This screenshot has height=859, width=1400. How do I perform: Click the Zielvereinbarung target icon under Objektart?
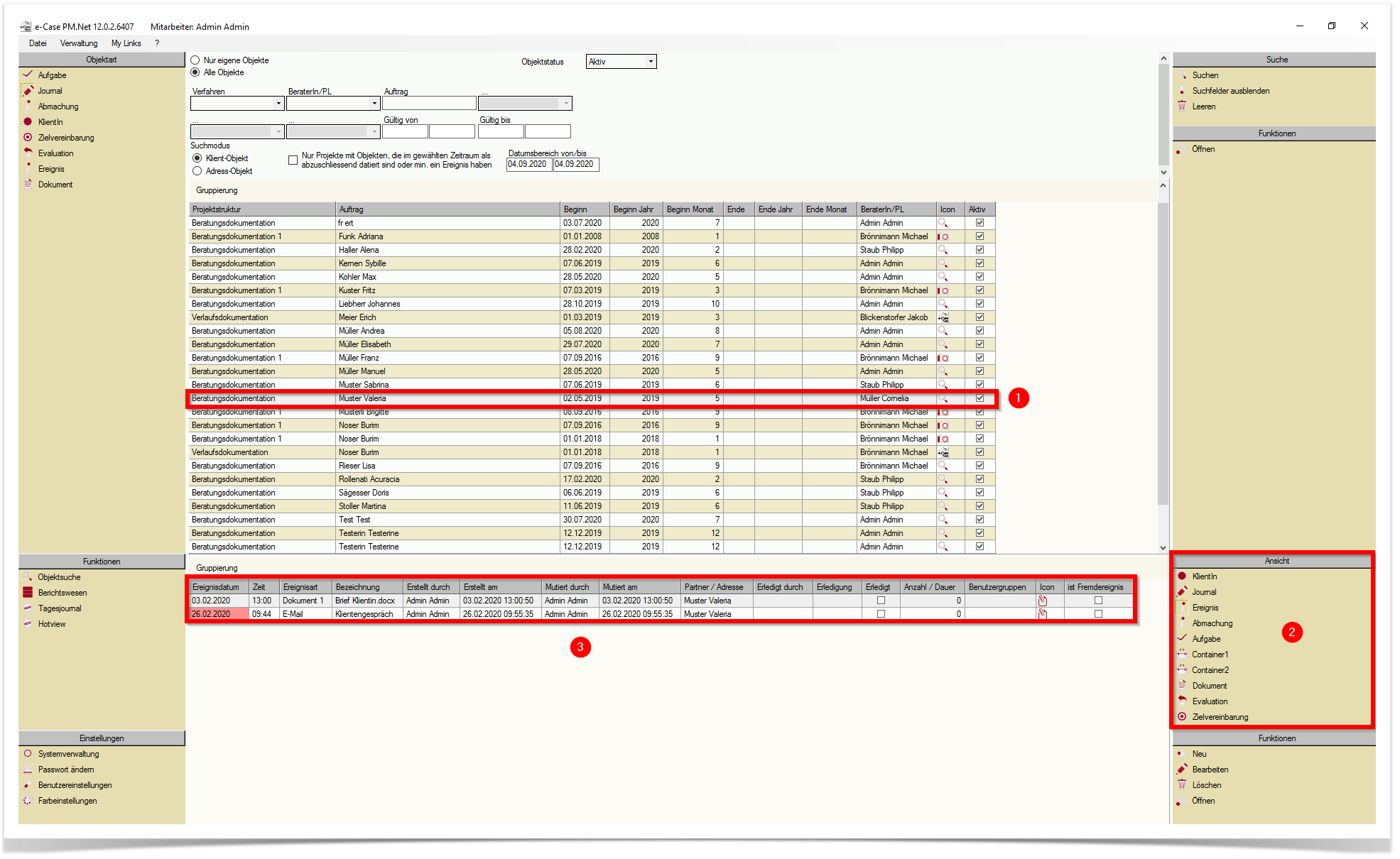(x=28, y=137)
